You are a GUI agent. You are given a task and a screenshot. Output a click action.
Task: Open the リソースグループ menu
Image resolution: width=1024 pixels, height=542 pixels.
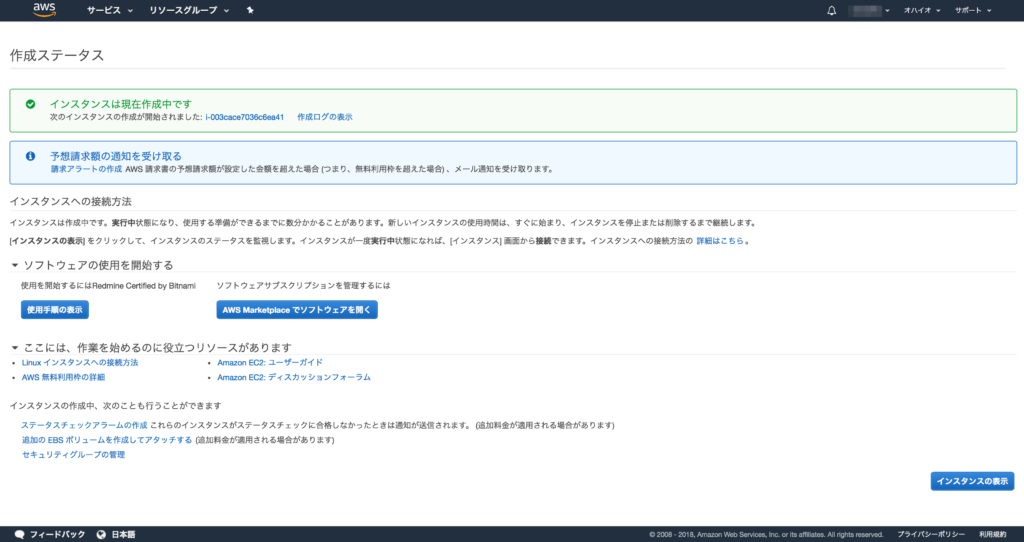pyautogui.click(x=188, y=10)
